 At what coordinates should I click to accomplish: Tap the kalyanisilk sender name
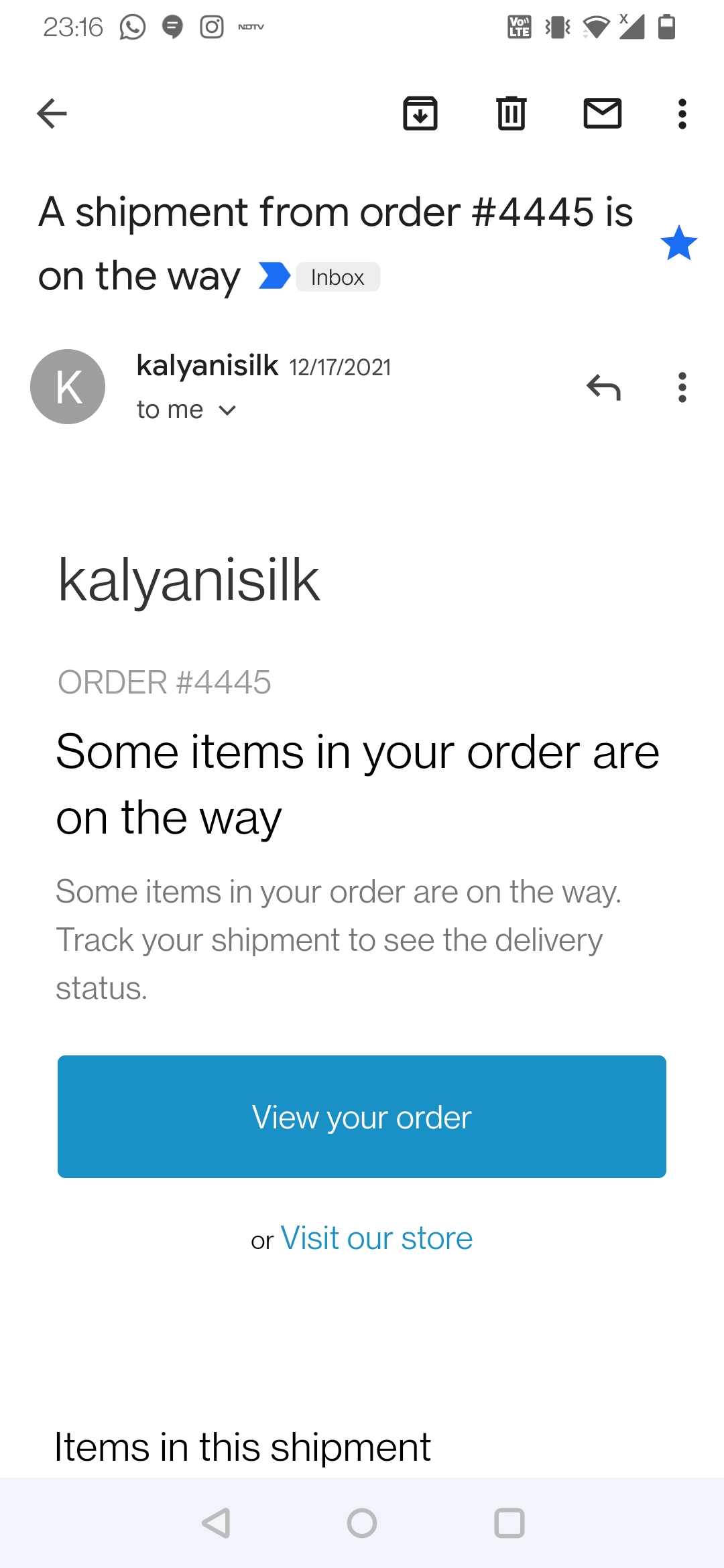pyautogui.click(x=207, y=366)
